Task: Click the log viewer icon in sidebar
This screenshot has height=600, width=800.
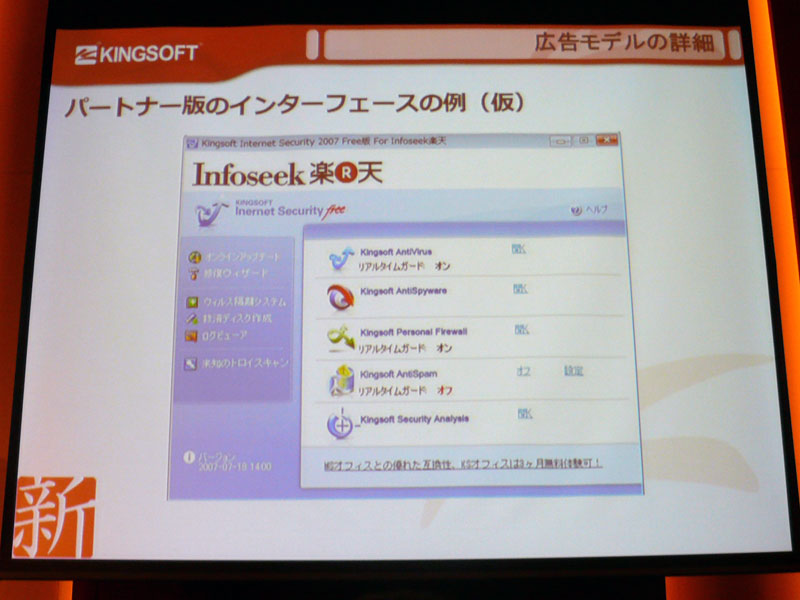Action: (191, 336)
